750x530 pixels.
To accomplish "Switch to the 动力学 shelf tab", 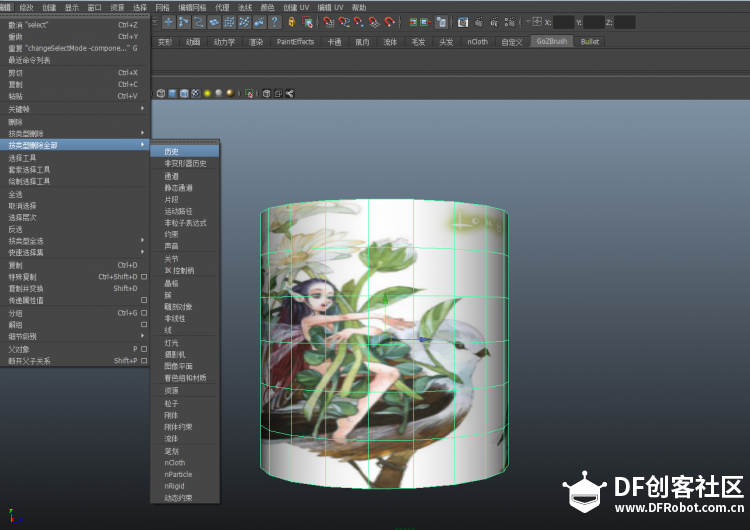I will [224, 42].
